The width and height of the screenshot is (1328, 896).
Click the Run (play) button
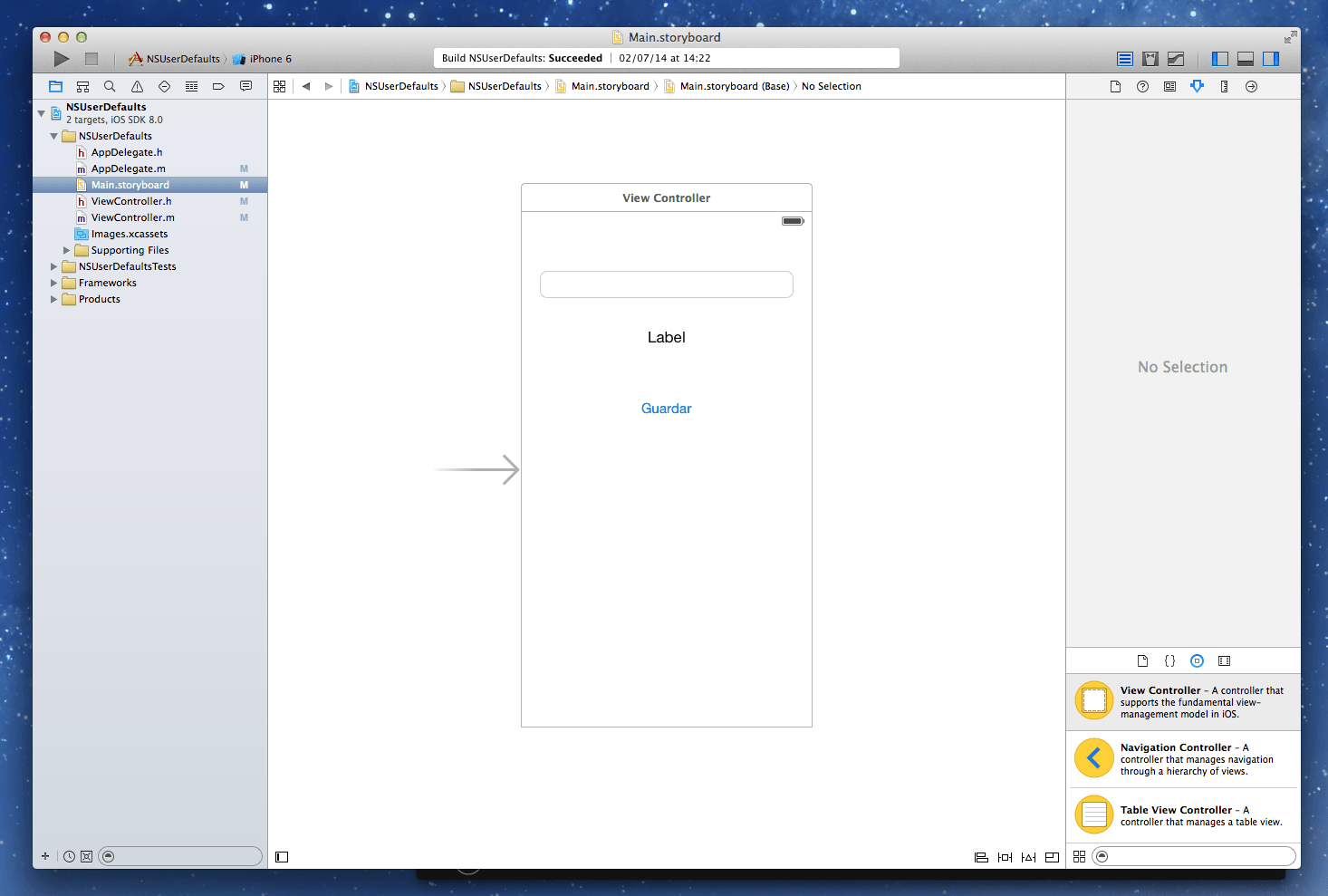[61, 59]
